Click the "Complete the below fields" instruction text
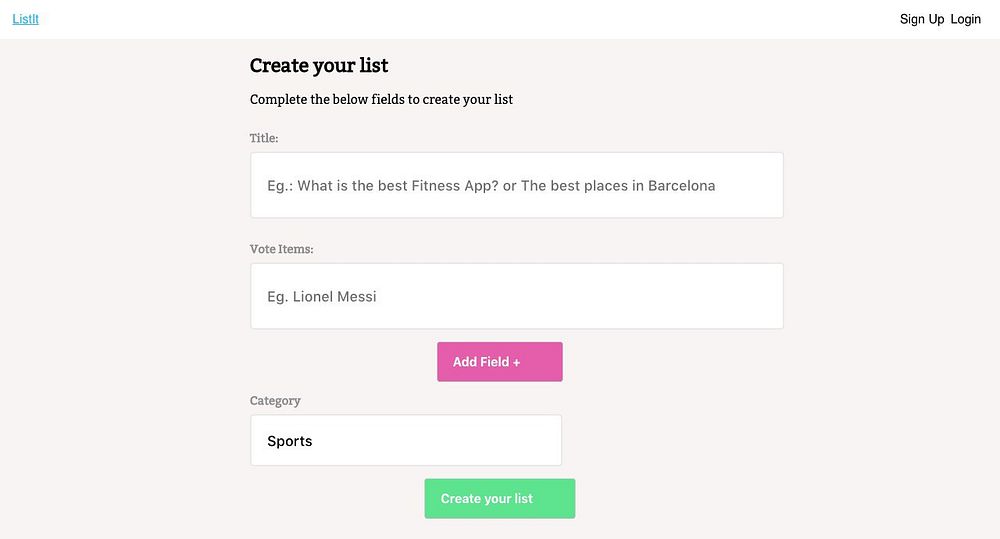1000x539 pixels. point(381,100)
